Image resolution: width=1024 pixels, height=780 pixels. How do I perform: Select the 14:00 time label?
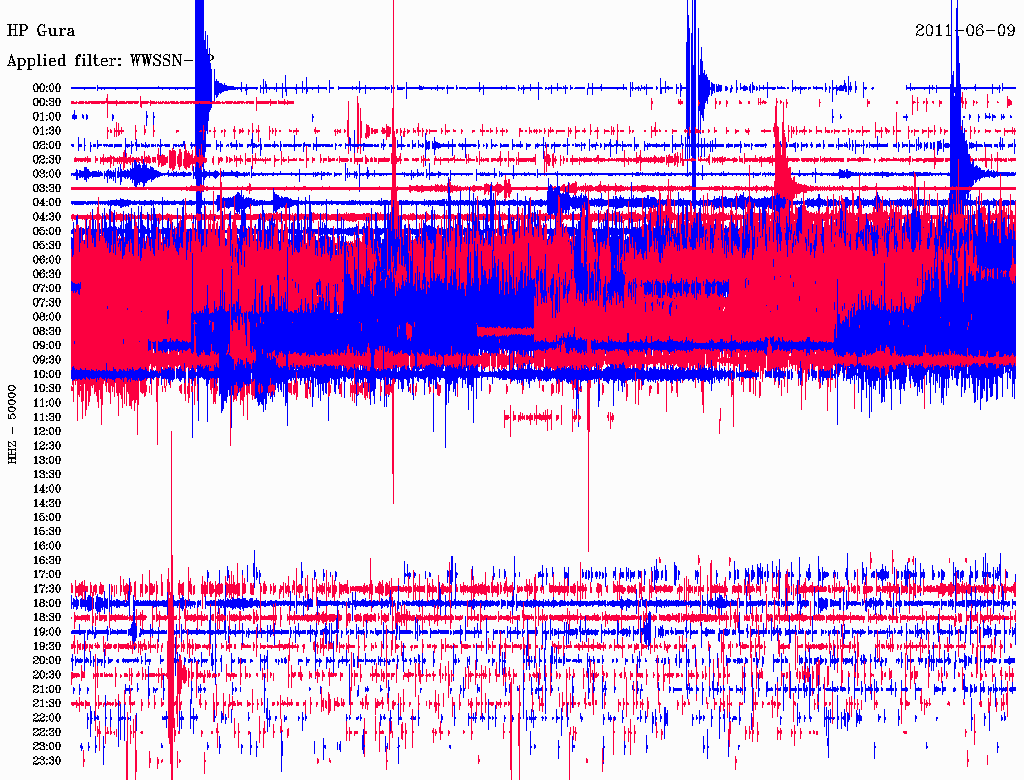[x=47, y=489]
